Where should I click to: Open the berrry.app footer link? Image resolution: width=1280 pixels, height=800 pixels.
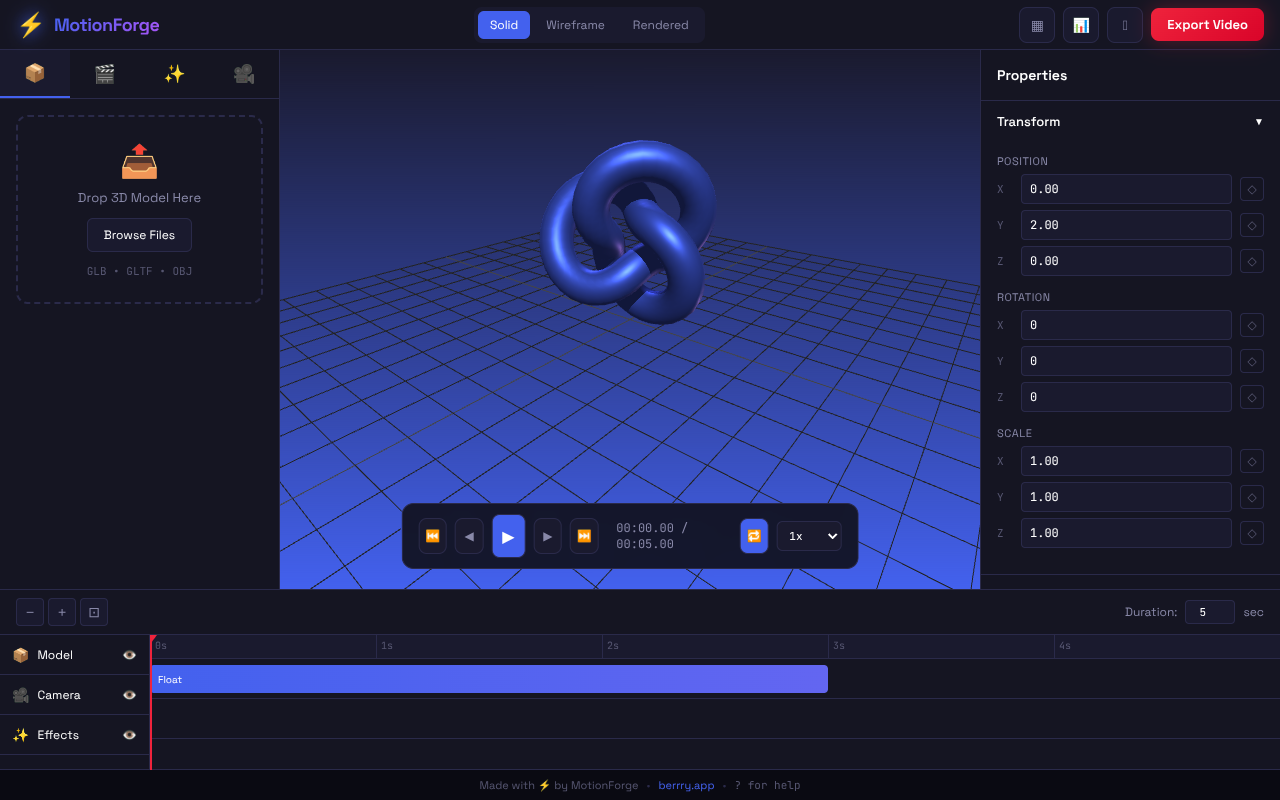[686, 785]
